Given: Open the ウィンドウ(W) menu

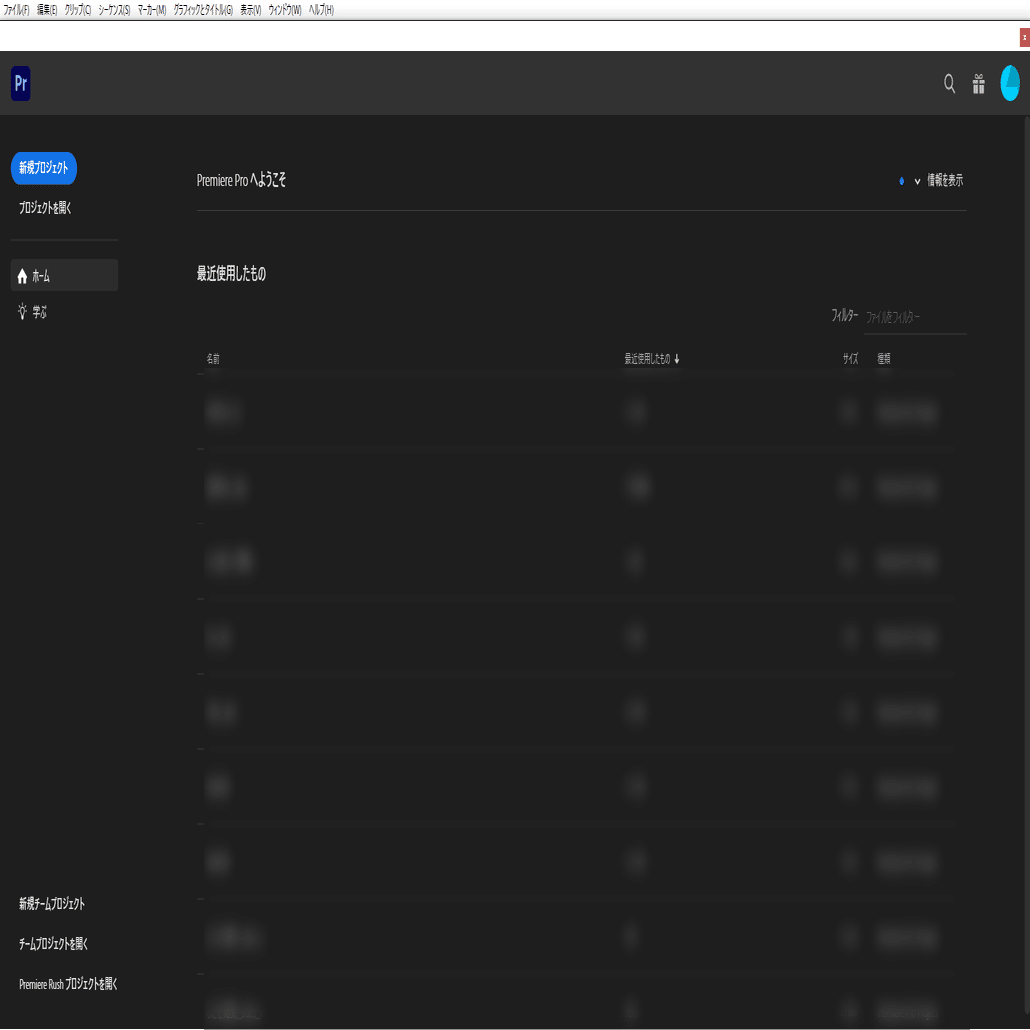Looking at the screenshot, I should pos(284,10).
